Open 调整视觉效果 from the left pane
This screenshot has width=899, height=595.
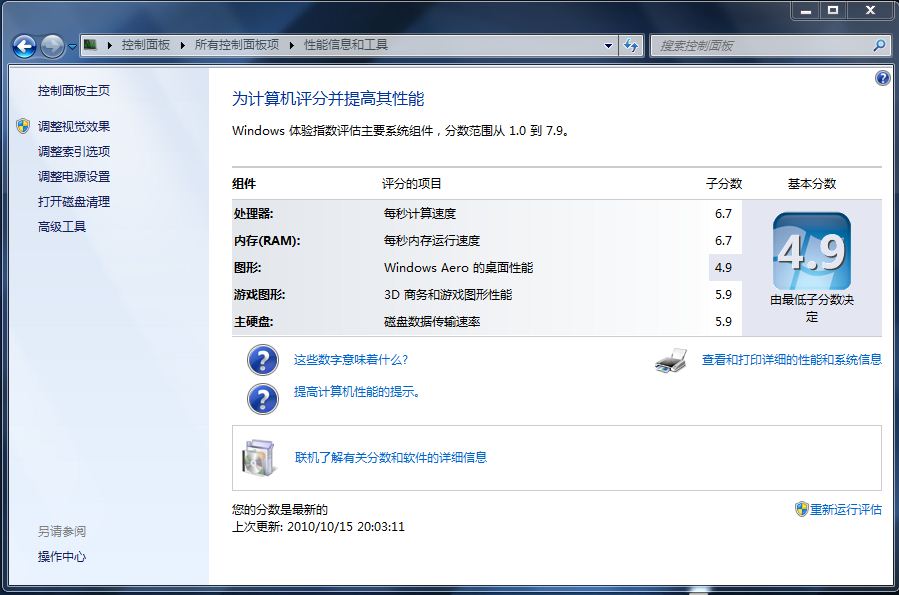point(74,126)
